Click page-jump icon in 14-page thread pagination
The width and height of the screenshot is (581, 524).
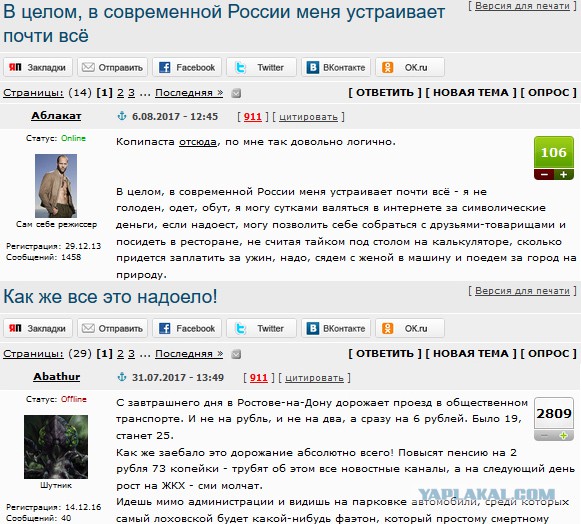[x=236, y=93]
